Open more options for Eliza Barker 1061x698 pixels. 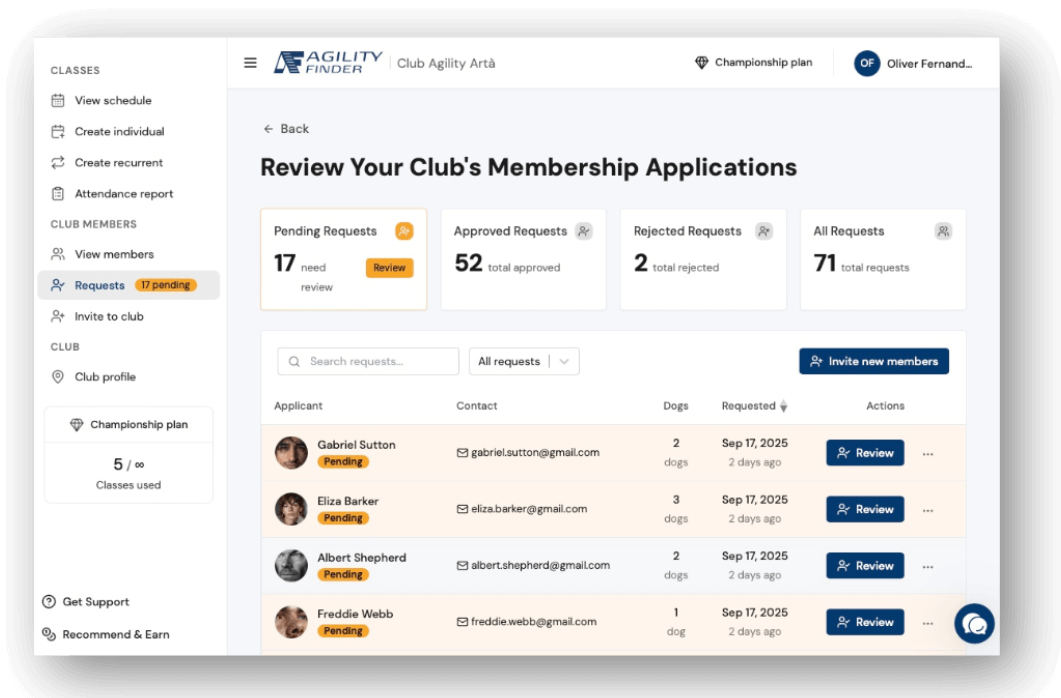click(x=928, y=510)
